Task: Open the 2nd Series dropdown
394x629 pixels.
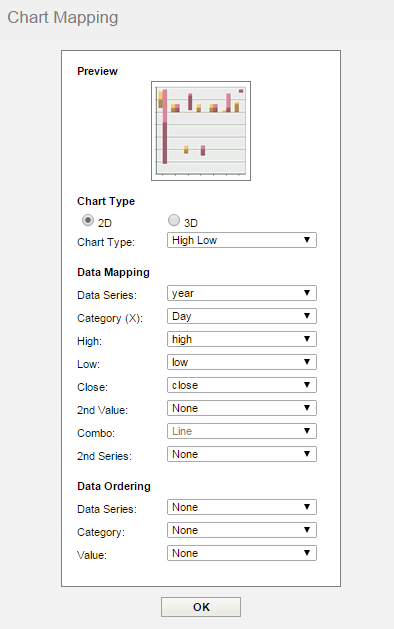Action: click(x=242, y=454)
